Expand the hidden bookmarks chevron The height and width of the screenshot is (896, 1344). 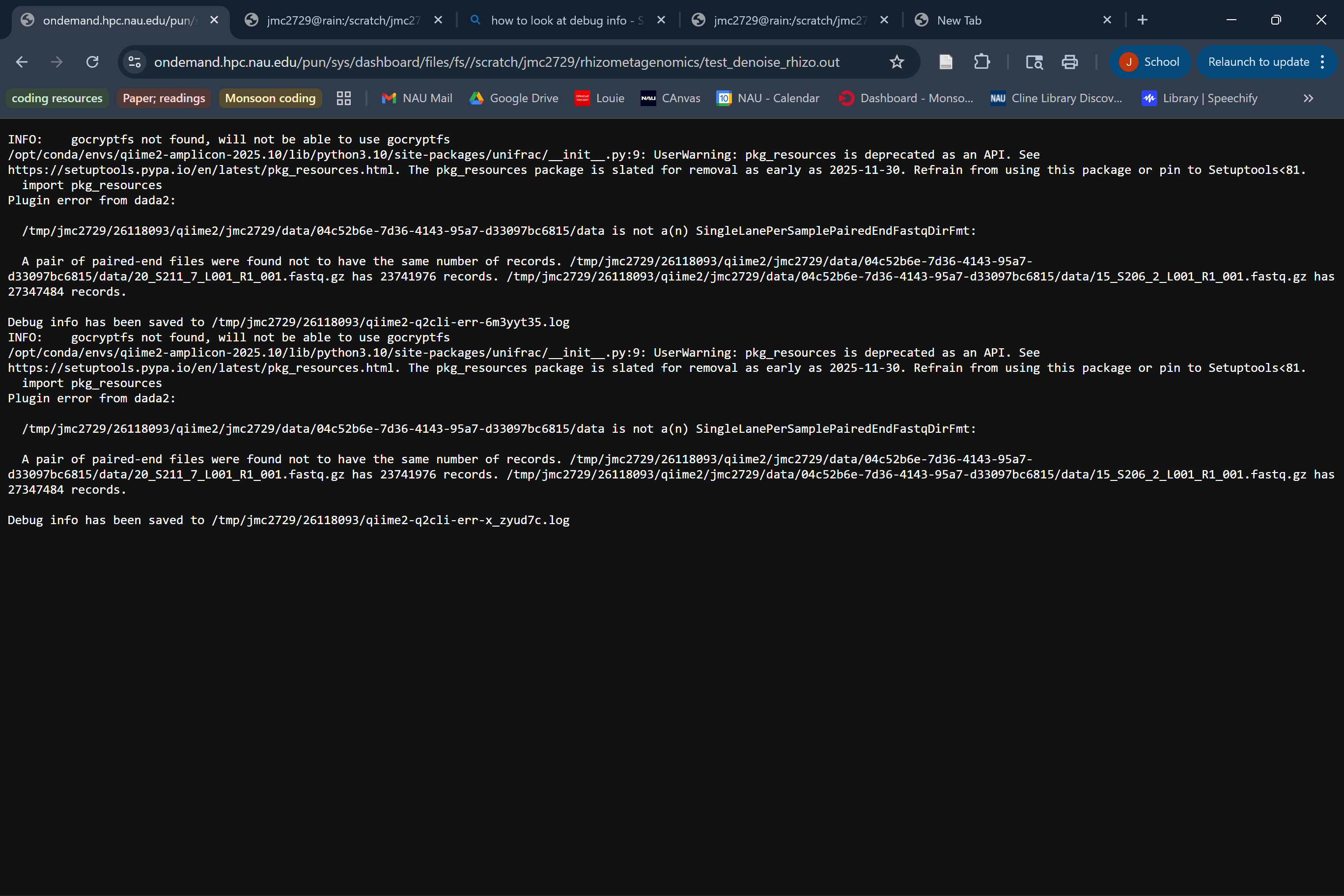coord(1308,98)
